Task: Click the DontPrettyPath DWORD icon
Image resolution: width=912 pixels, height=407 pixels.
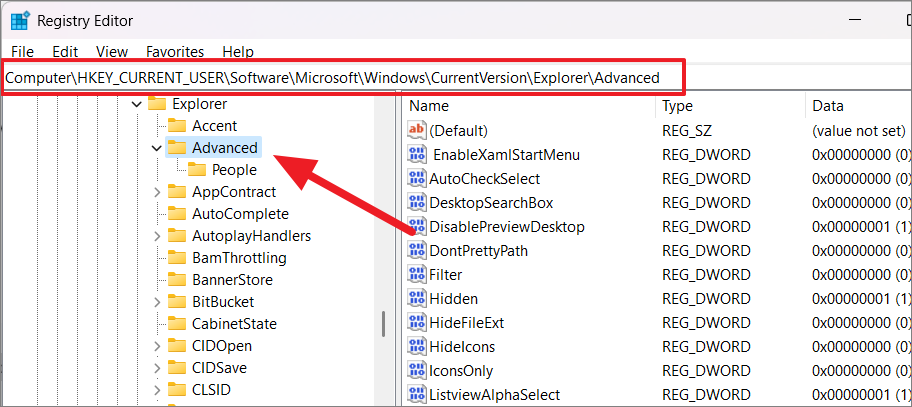Action: [x=417, y=251]
